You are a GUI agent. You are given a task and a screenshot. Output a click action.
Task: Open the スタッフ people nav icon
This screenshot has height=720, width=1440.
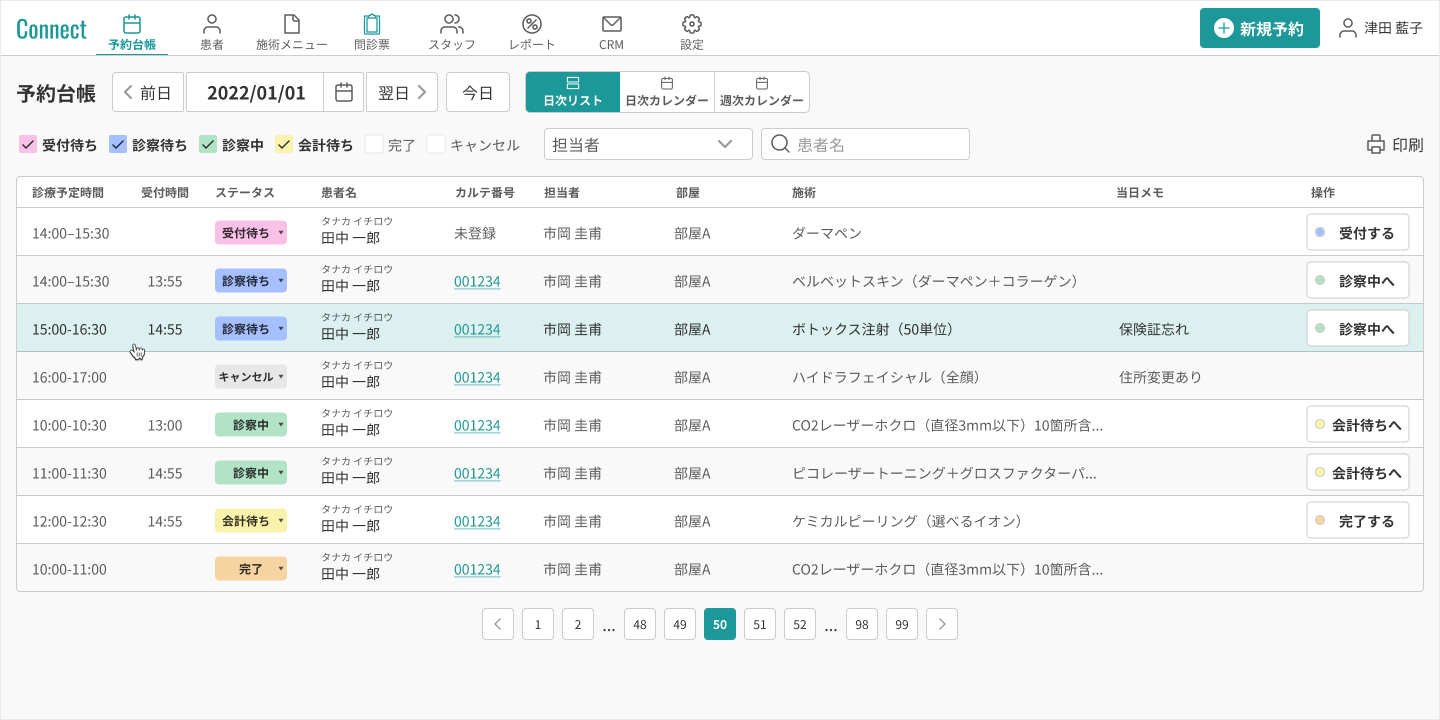(452, 24)
